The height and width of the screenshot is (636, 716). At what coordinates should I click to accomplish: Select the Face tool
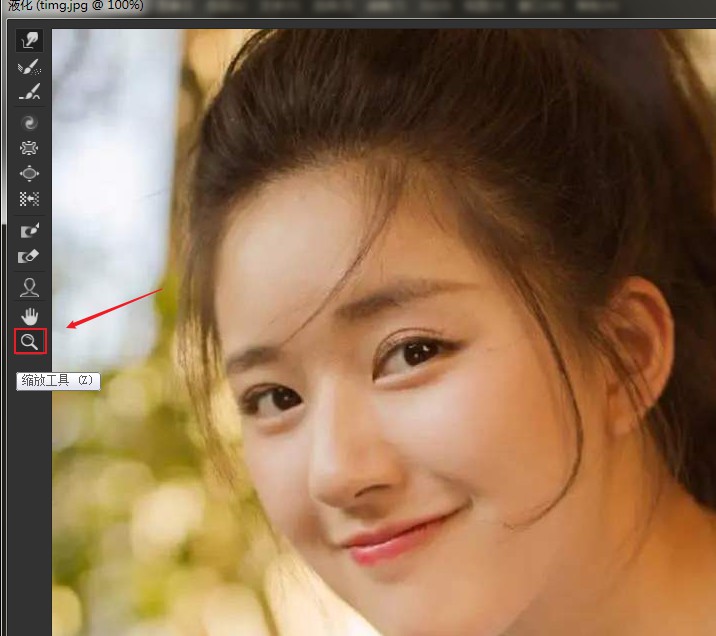[30, 288]
